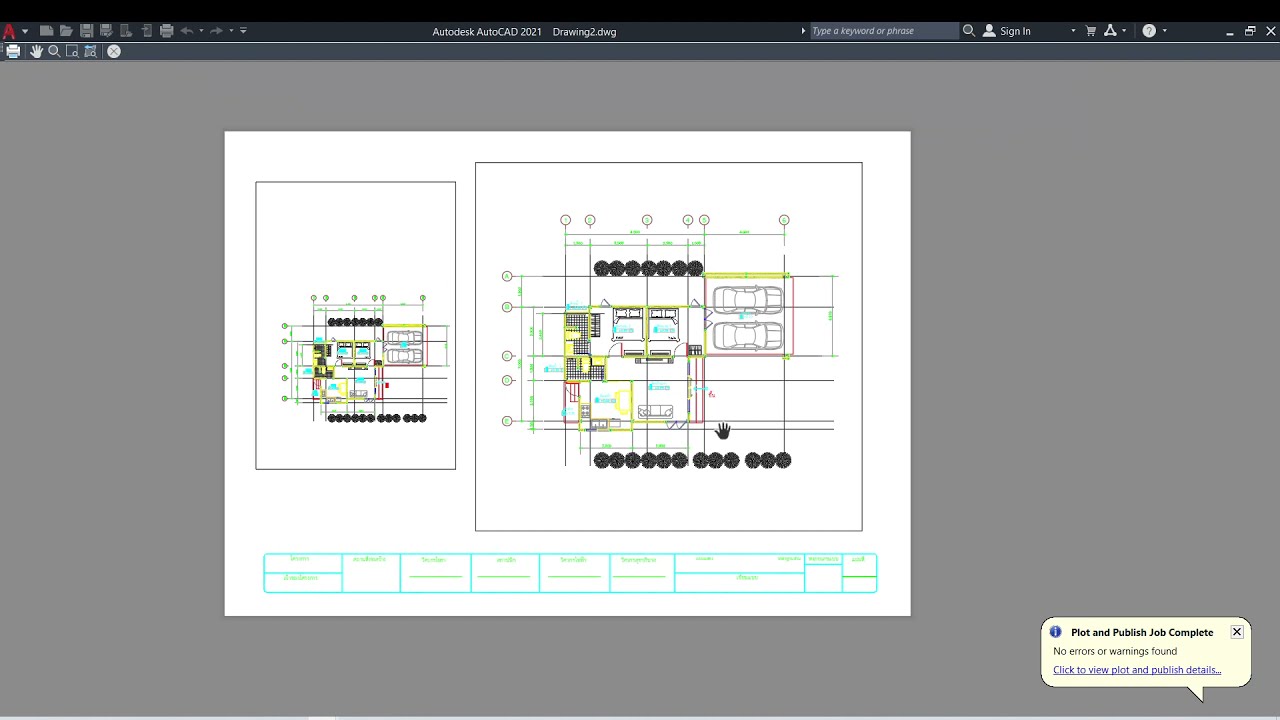Expand the Help dropdown arrow
The height and width of the screenshot is (720, 1280).
click(1165, 31)
